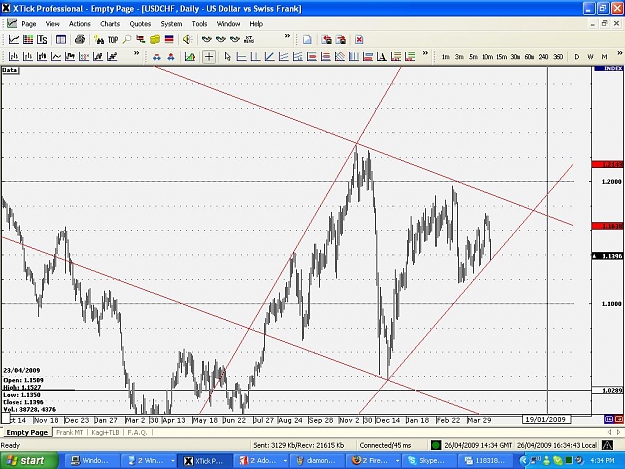Select the text annotation A tool
Image resolution: width=625 pixels, height=469 pixels.
[x=382, y=57]
